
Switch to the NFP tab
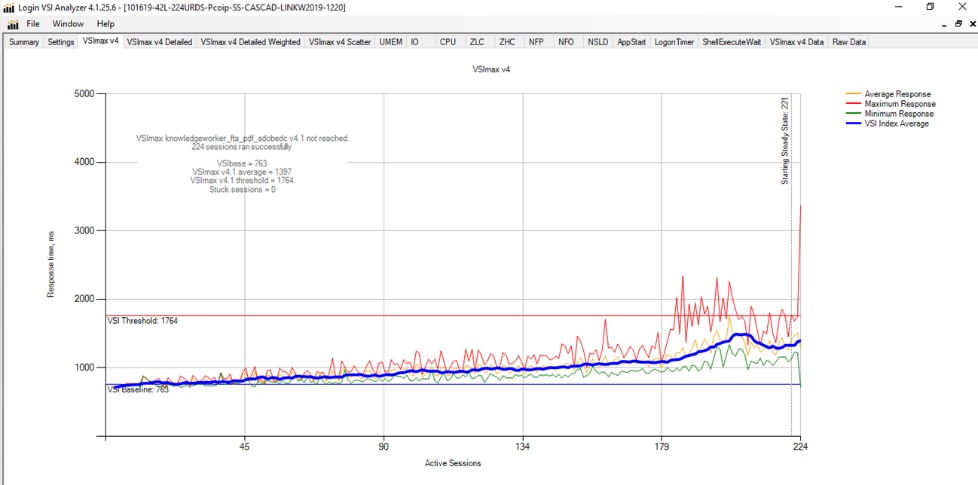pyautogui.click(x=536, y=42)
